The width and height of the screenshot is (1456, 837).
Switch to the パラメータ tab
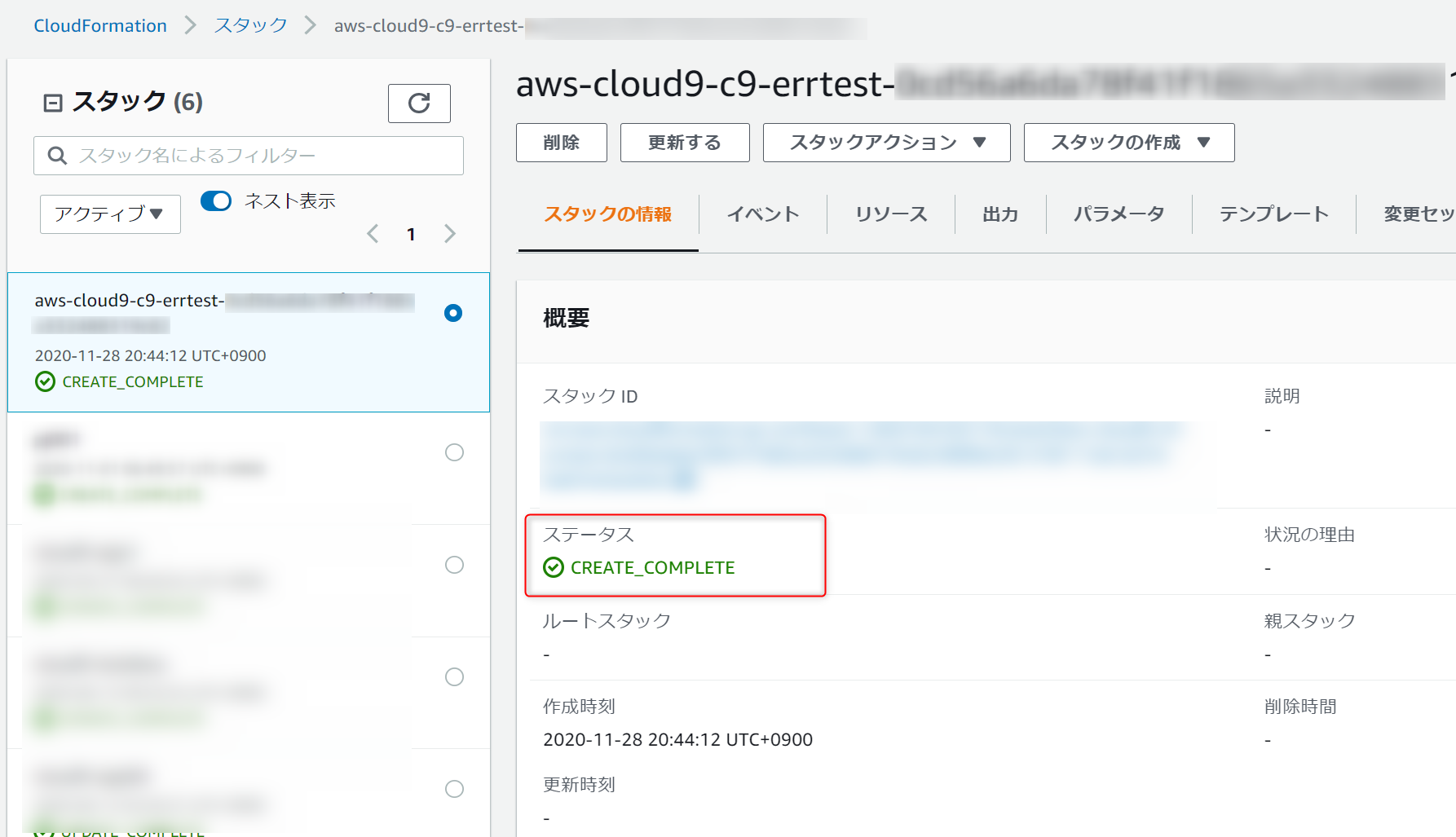point(1118,214)
